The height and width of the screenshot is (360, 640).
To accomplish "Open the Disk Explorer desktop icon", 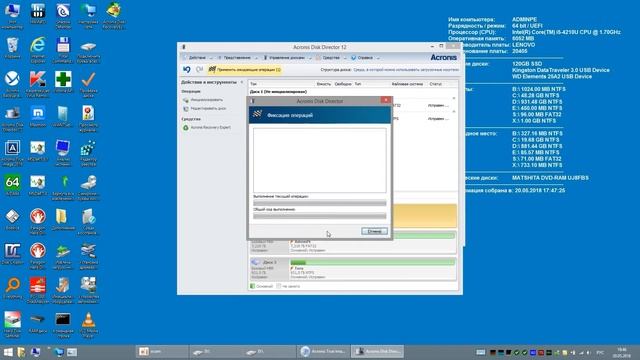I will pos(12,254).
